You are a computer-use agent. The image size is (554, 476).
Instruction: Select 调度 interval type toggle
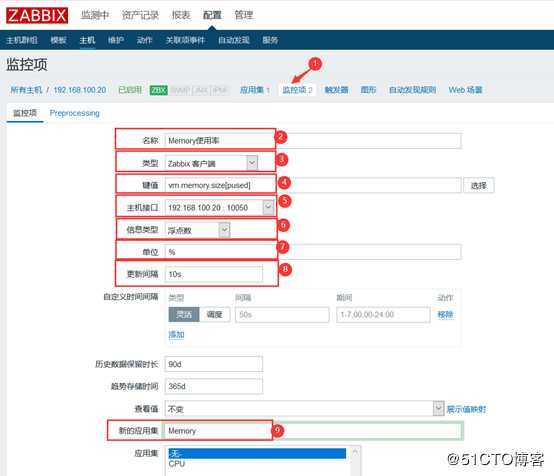[x=214, y=315]
